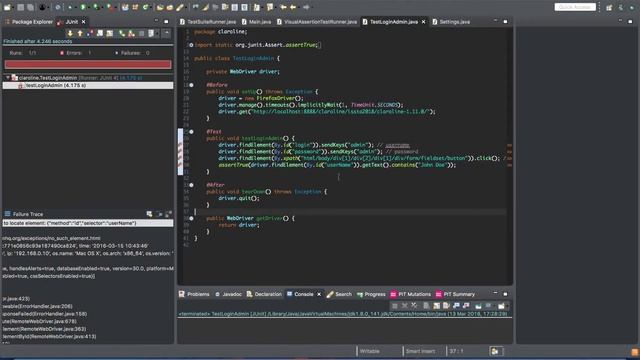Collapse the getDriver method fold
Image resolution: width=640 pixels, height=360 pixels.
click(191, 218)
